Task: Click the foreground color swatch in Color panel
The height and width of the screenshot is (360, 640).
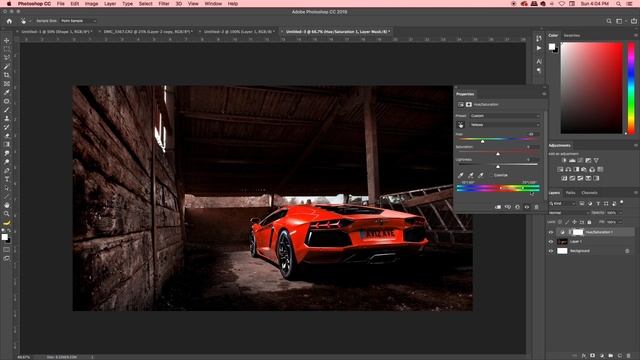Action: point(552,47)
